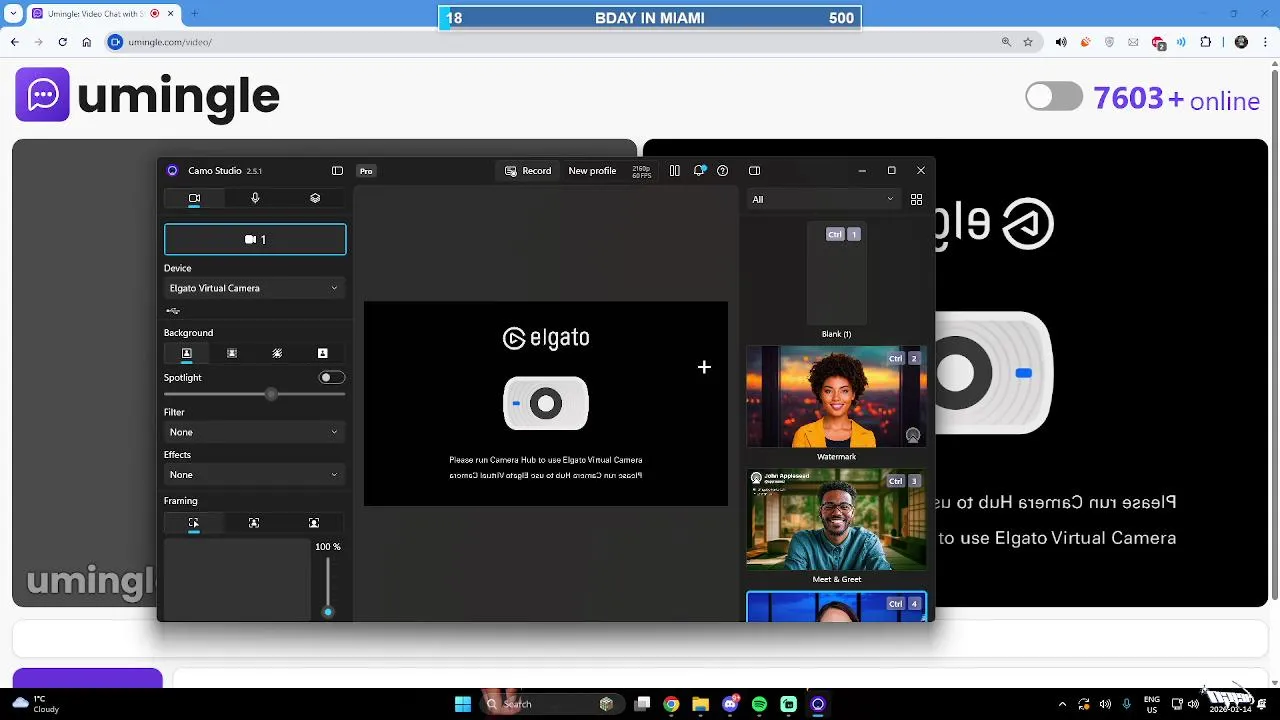Open the Windows Start menu
The image size is (1280, 720).
[x=462, y=704]
